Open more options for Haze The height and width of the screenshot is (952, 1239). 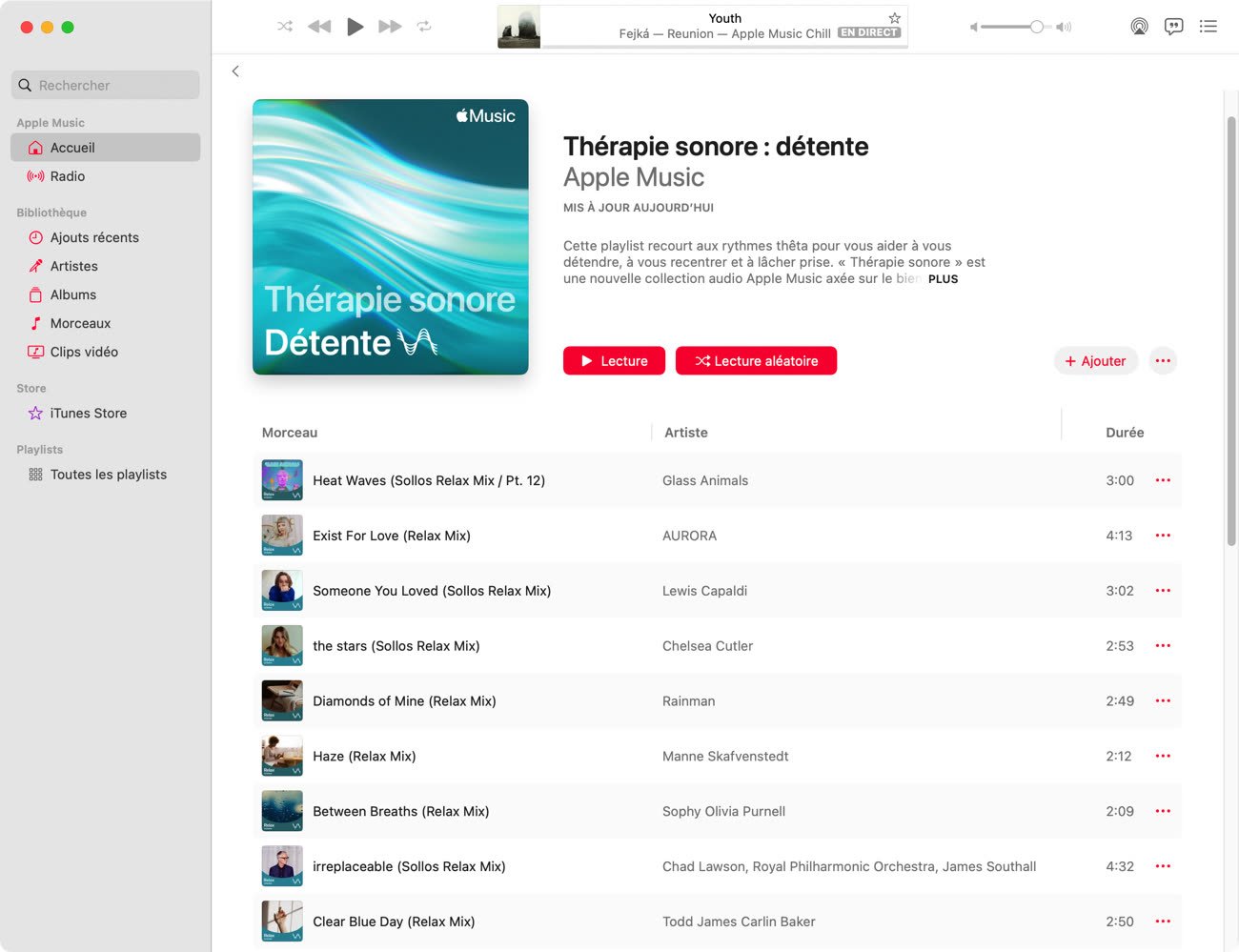coord(1163,757)
